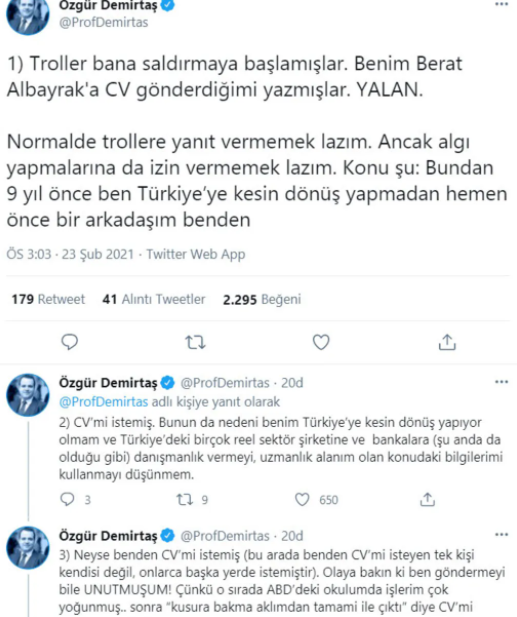The height and width of the screenshot is (617, 517).
Task: Like the main tweet with the heart icon
Action: (321, 342)
